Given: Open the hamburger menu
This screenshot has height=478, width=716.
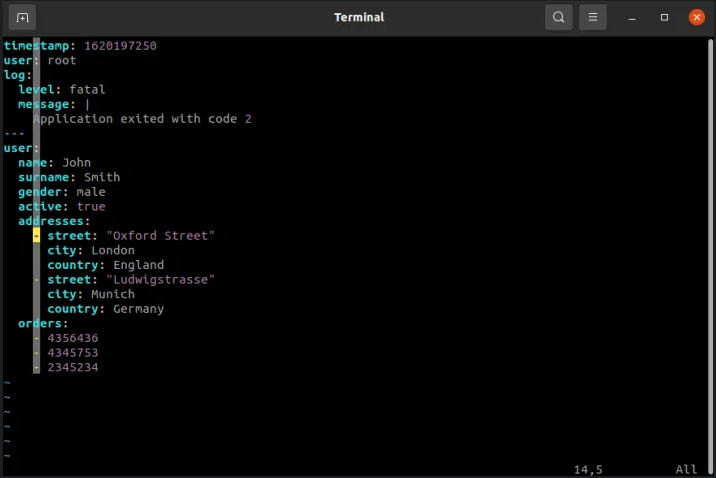Looking at the screenshot, I should [x=593, y=17].
